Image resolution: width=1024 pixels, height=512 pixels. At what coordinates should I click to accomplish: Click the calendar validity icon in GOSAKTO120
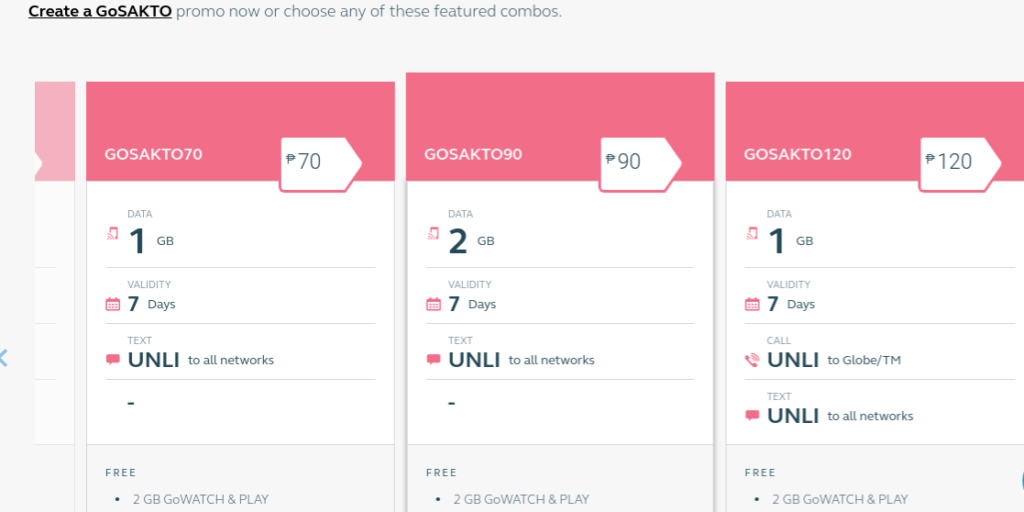[752, 304]
